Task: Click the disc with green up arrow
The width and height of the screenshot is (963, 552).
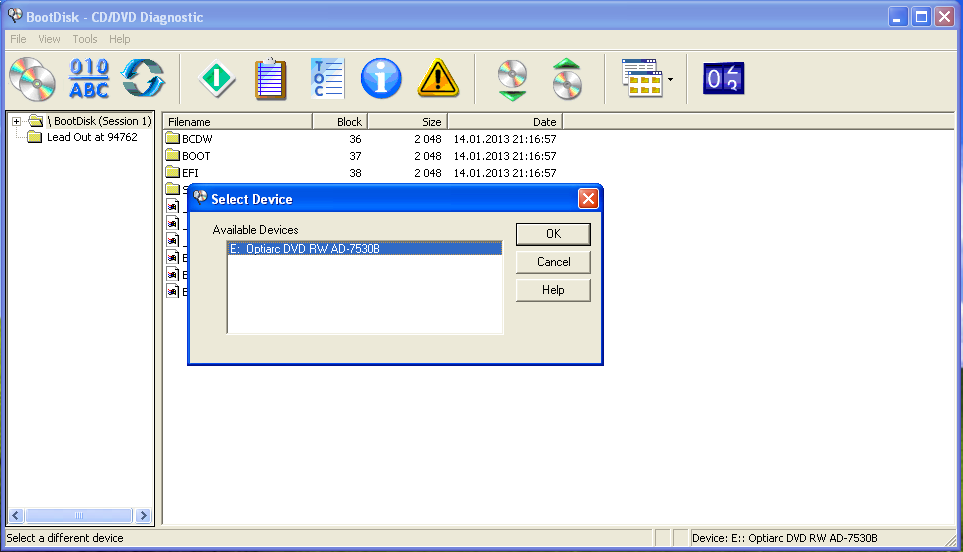Action: tap(567, 78)
